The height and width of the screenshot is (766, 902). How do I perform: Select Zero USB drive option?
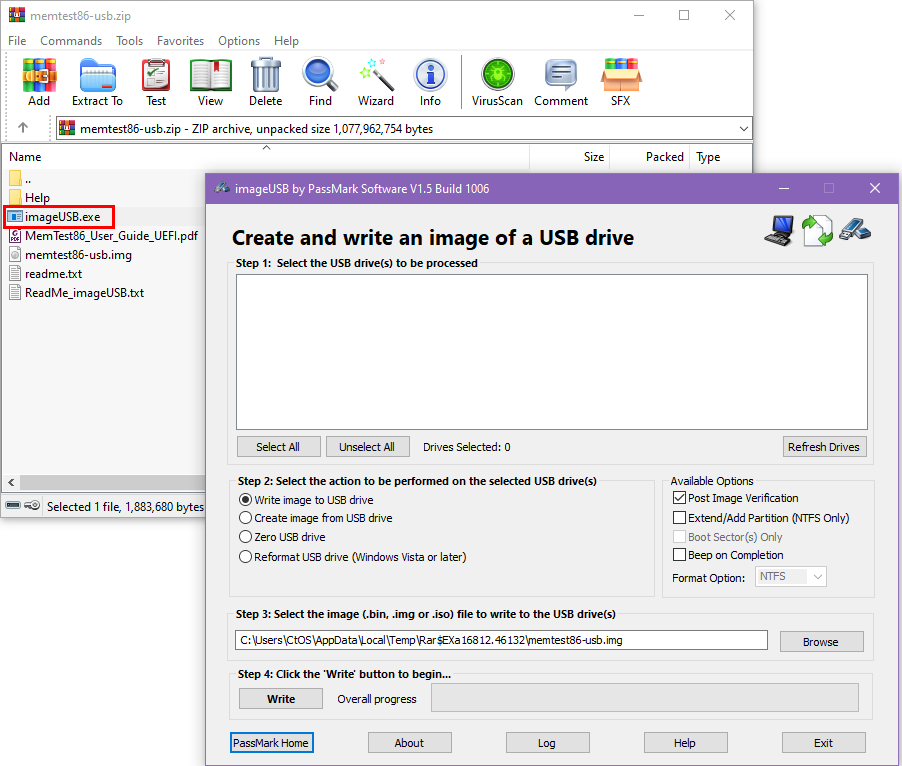[x=282, y=537]
